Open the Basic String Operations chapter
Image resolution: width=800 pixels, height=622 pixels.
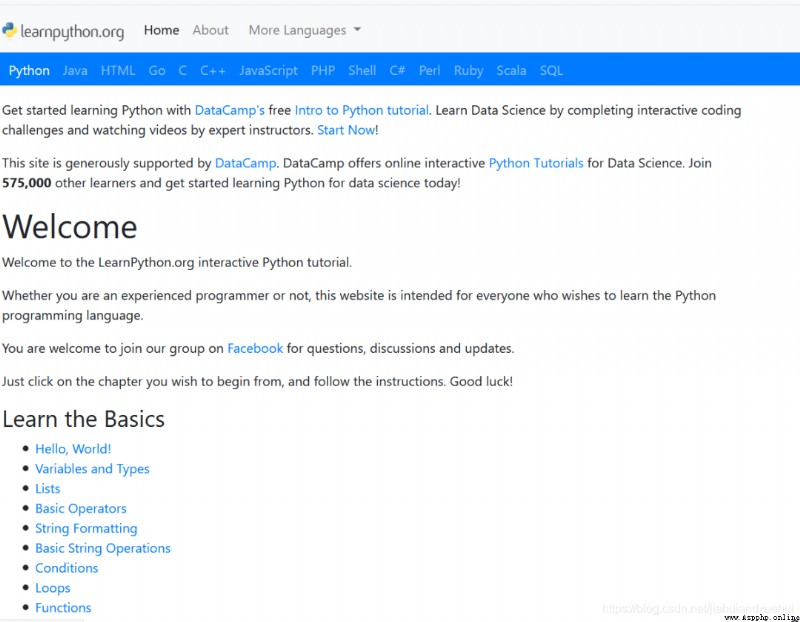(x=103, y=549)
